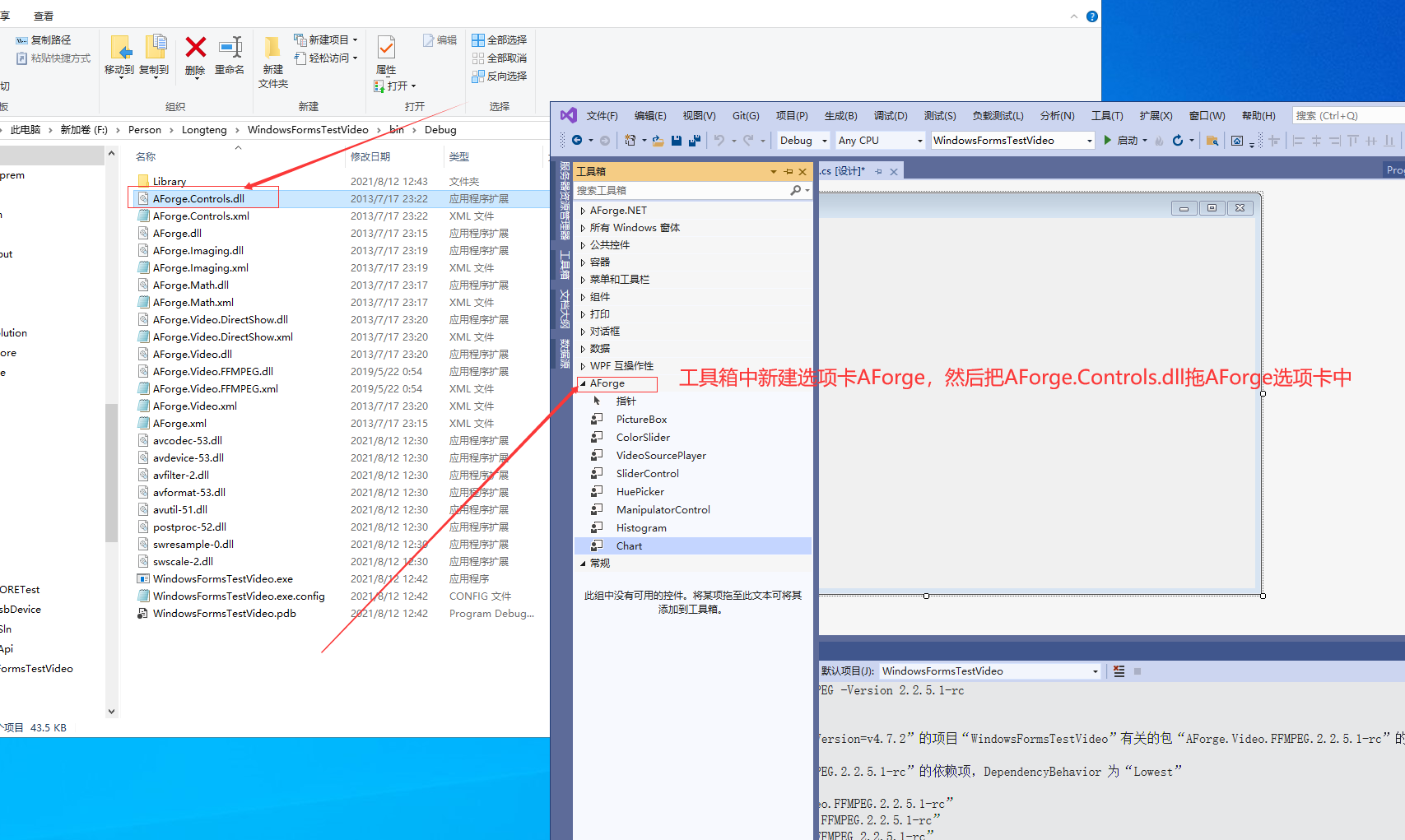Click Select All (全部选择) in Explorer ribbon
The width and height of the screenshot is (1405, 840).
(x=499, y=39)
